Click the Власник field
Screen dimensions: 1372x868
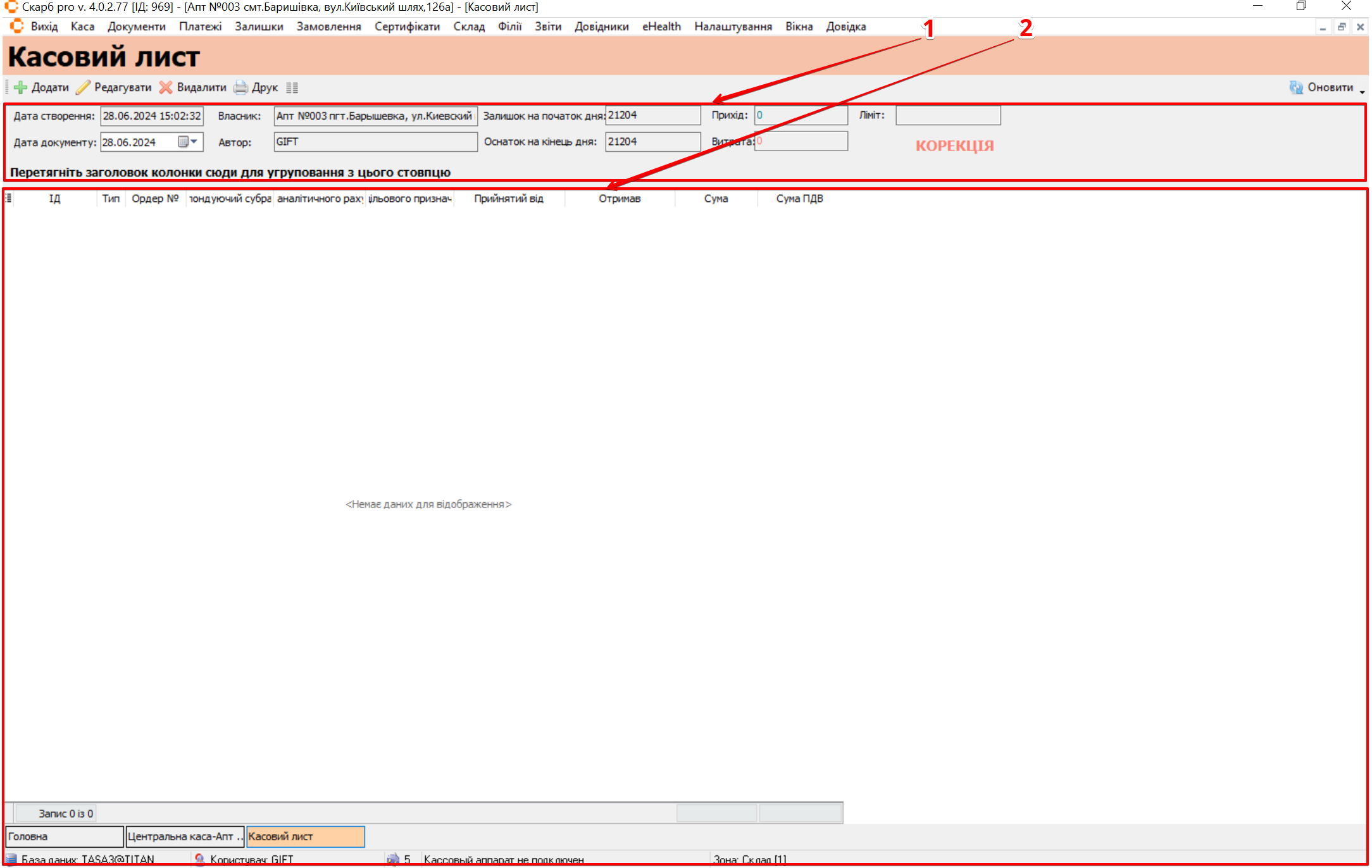tap(375, 116)
